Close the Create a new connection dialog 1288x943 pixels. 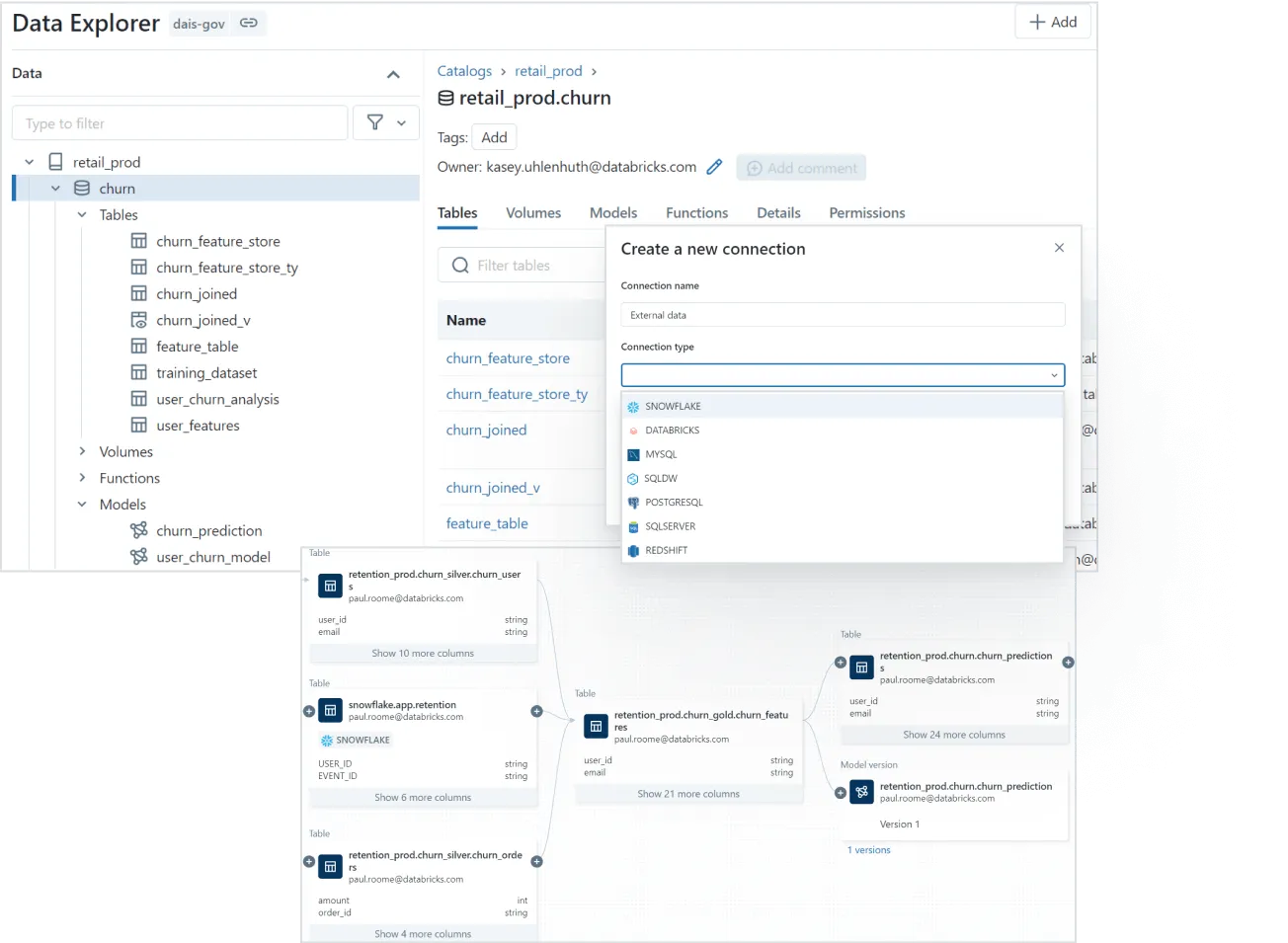1059,248
